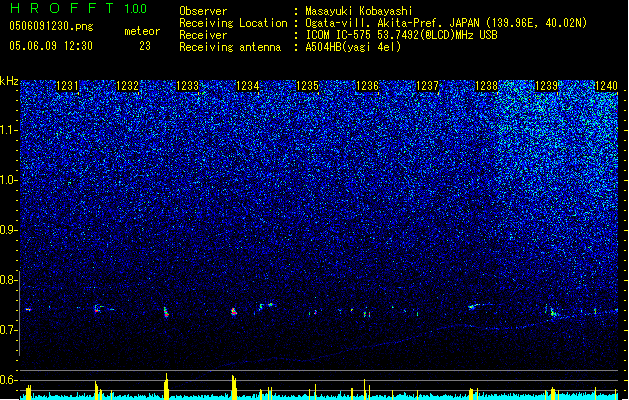Click receiver value ICOM IC-575 53.7492 MHz
The image size is (629, 400).
click(401, 35)
